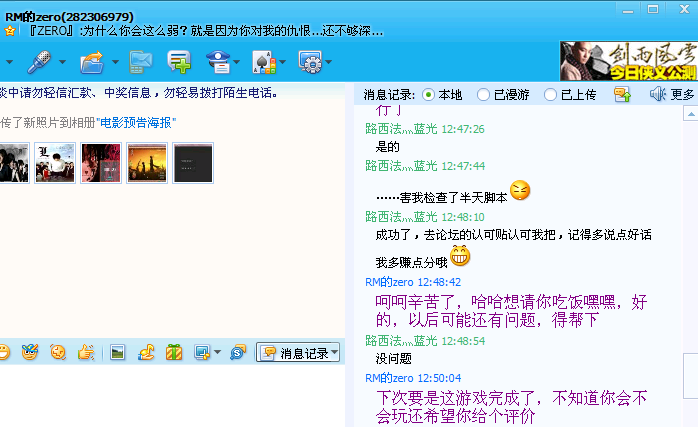Click sender line RM的zero 12:48:42
698x427 pixels.
coord(413,282)
